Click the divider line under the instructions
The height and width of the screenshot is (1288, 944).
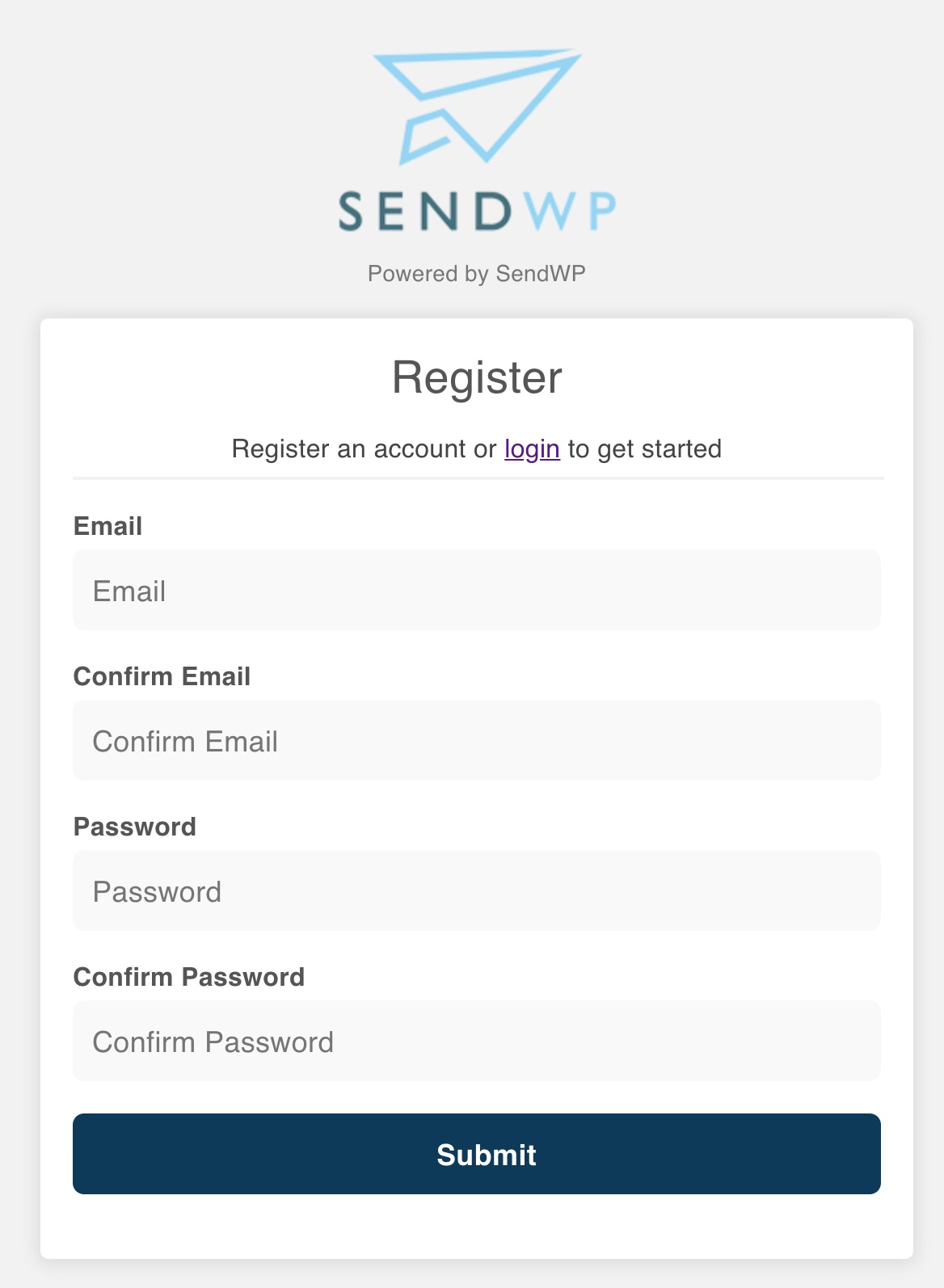477,478
